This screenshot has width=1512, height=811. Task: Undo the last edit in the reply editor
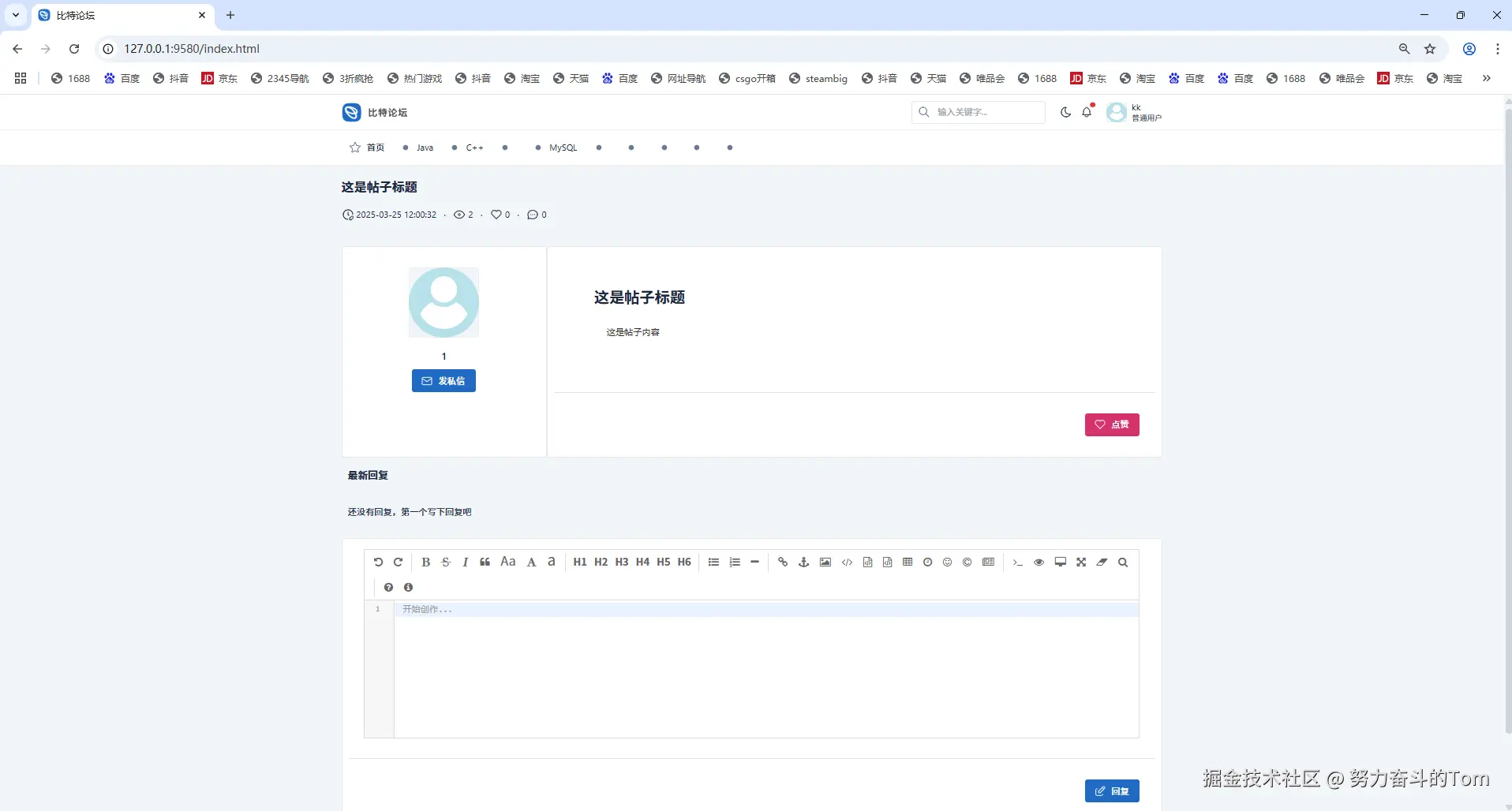click(378, 562)
